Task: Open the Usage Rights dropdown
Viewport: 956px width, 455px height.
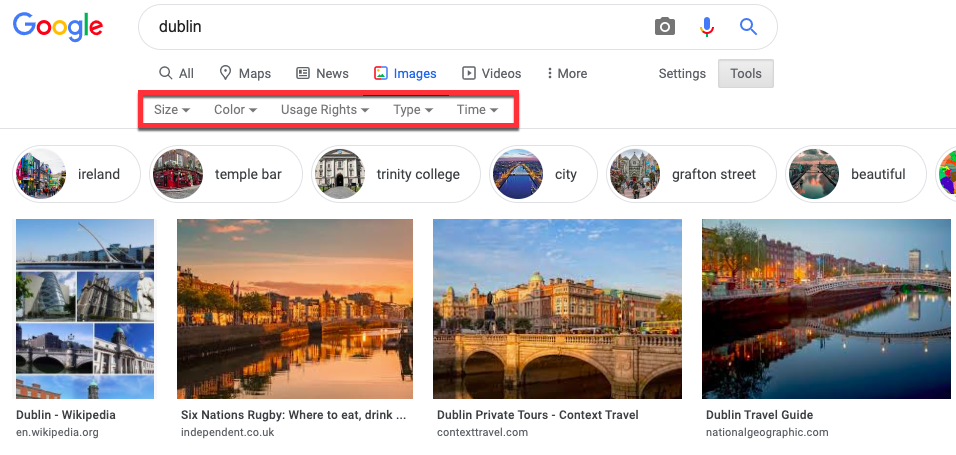Action: point(325,110)
